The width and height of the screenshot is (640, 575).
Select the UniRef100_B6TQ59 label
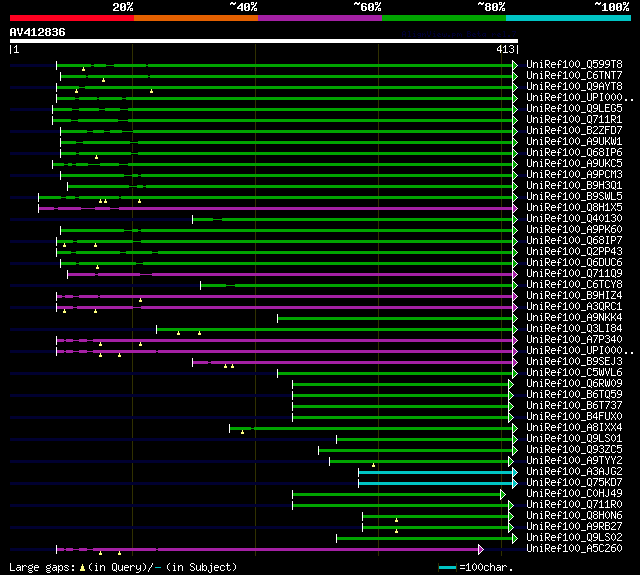click(x=574, y=395)
